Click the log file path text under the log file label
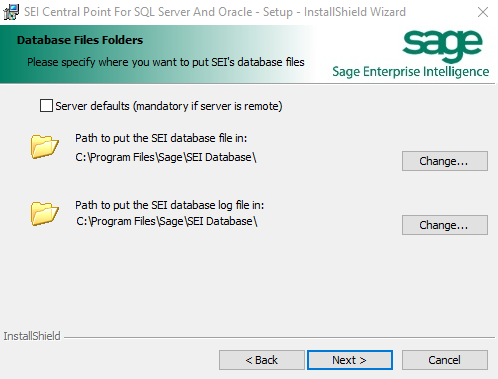The image size is (498, 379). 167,221
